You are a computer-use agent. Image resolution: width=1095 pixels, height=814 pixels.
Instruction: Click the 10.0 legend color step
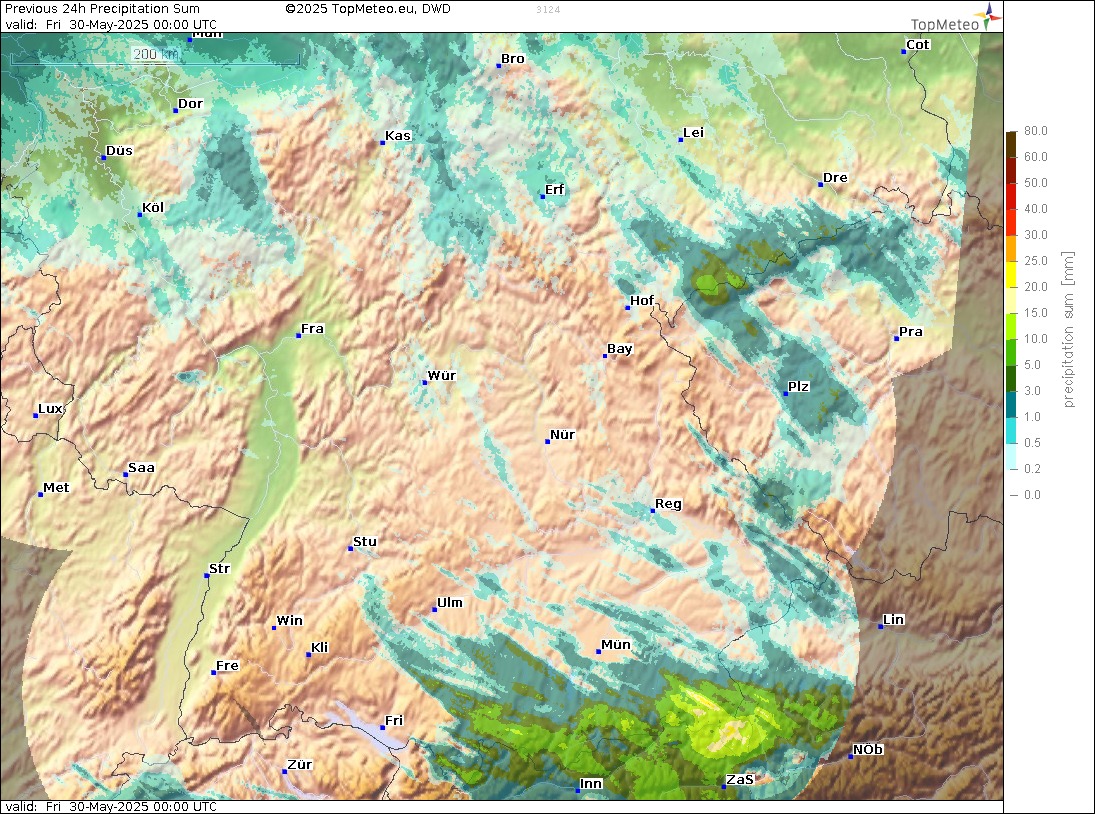pos(1011,325)
